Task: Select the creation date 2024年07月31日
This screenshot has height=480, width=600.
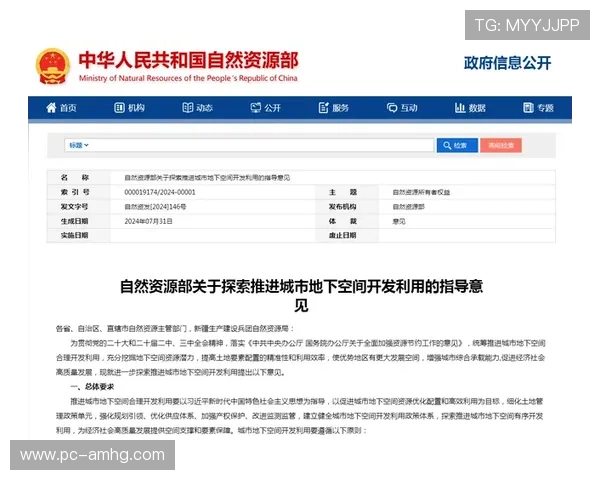Action: [148, 221]
